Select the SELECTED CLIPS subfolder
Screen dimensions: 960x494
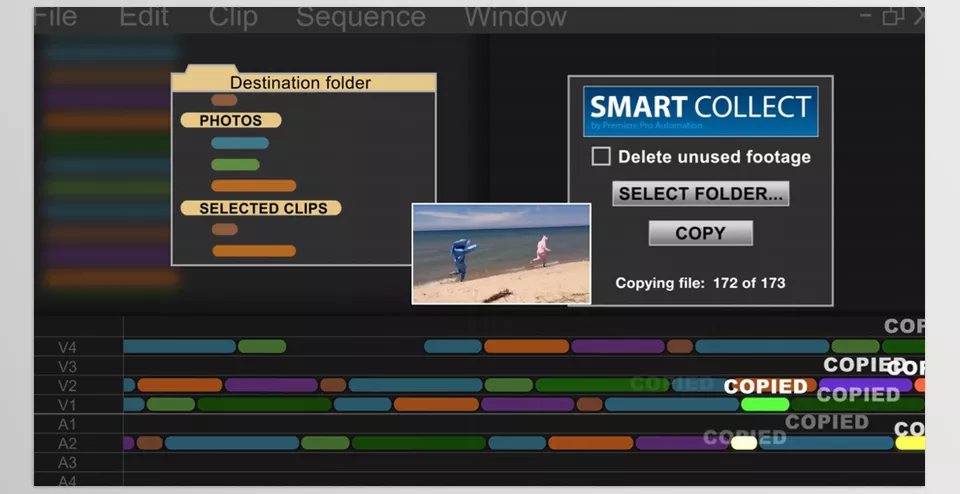coord(261,208)
